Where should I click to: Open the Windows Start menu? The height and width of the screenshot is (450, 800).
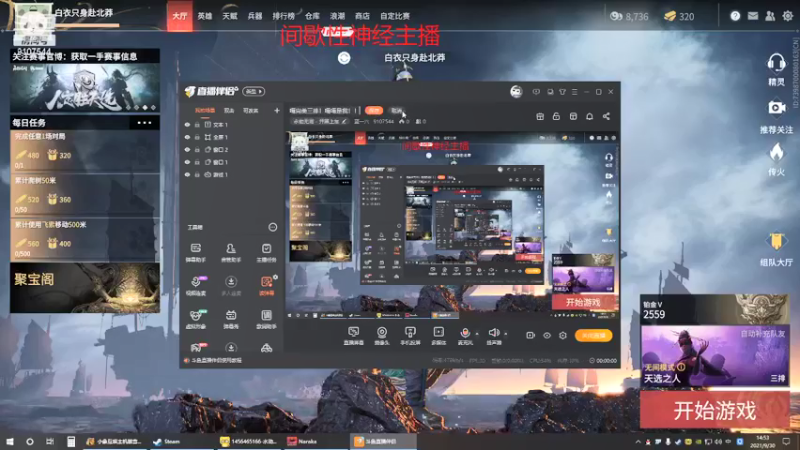coord(10,441)
